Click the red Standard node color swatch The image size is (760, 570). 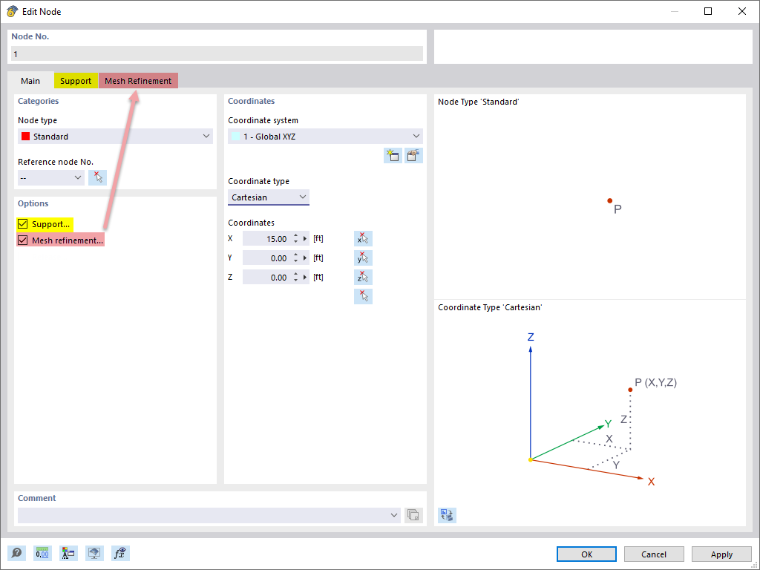(x=26, y=136)
